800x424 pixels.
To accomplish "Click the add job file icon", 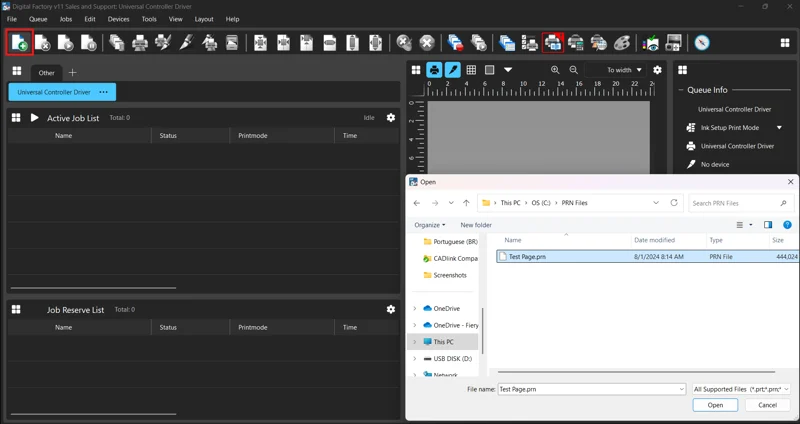I will coord(19,43).
